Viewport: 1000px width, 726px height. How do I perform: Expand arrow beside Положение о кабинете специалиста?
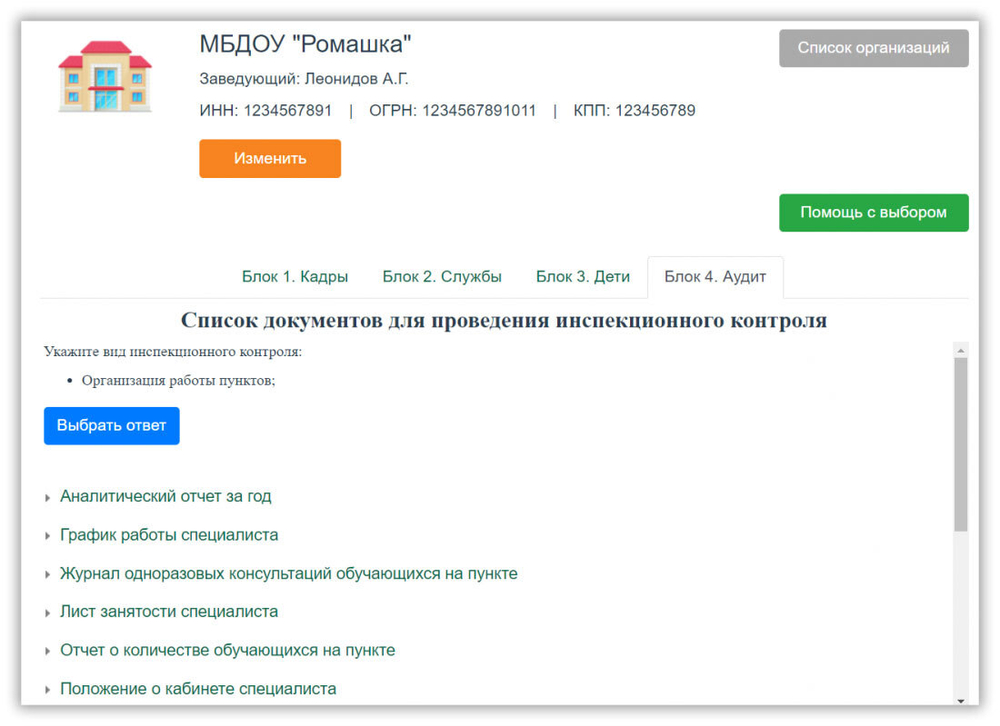[x=48, y=690]
